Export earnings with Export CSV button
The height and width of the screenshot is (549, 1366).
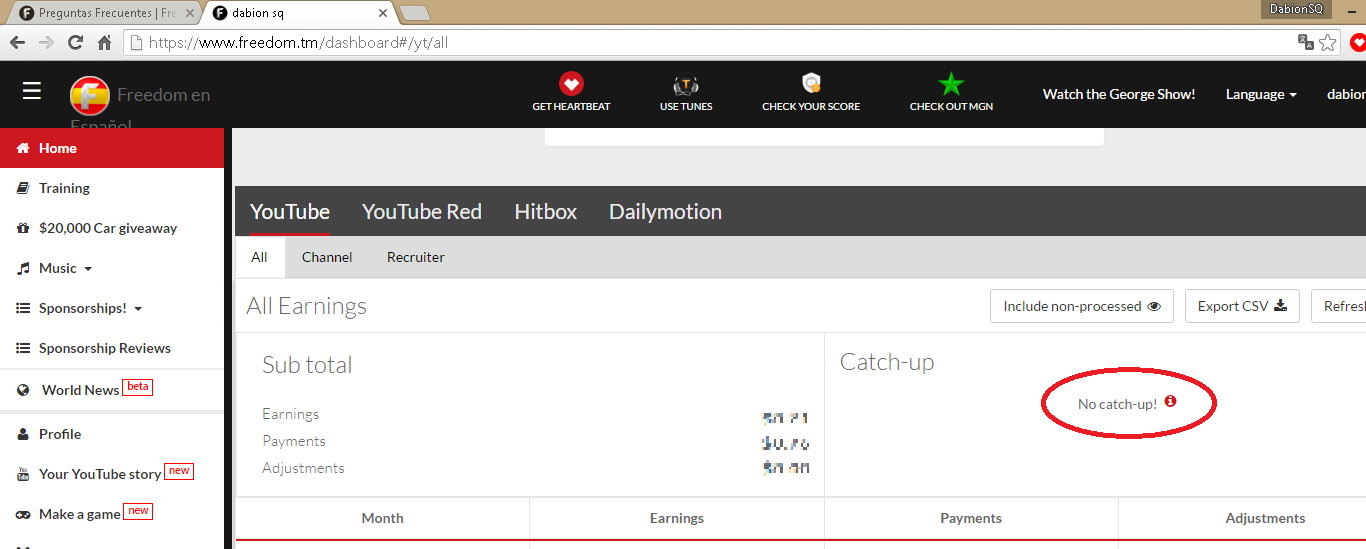(x=1242, y=307)
